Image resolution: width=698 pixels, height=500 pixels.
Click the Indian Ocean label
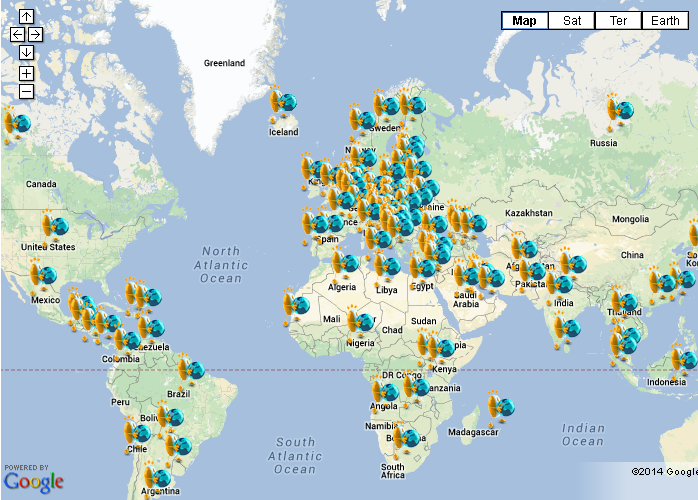click(583, 435)
